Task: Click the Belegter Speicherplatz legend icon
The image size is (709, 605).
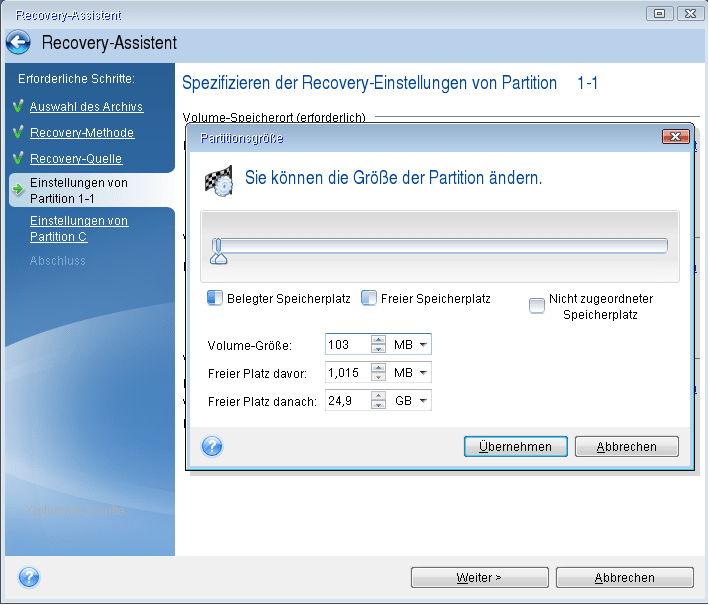Action: pos(214,298)
